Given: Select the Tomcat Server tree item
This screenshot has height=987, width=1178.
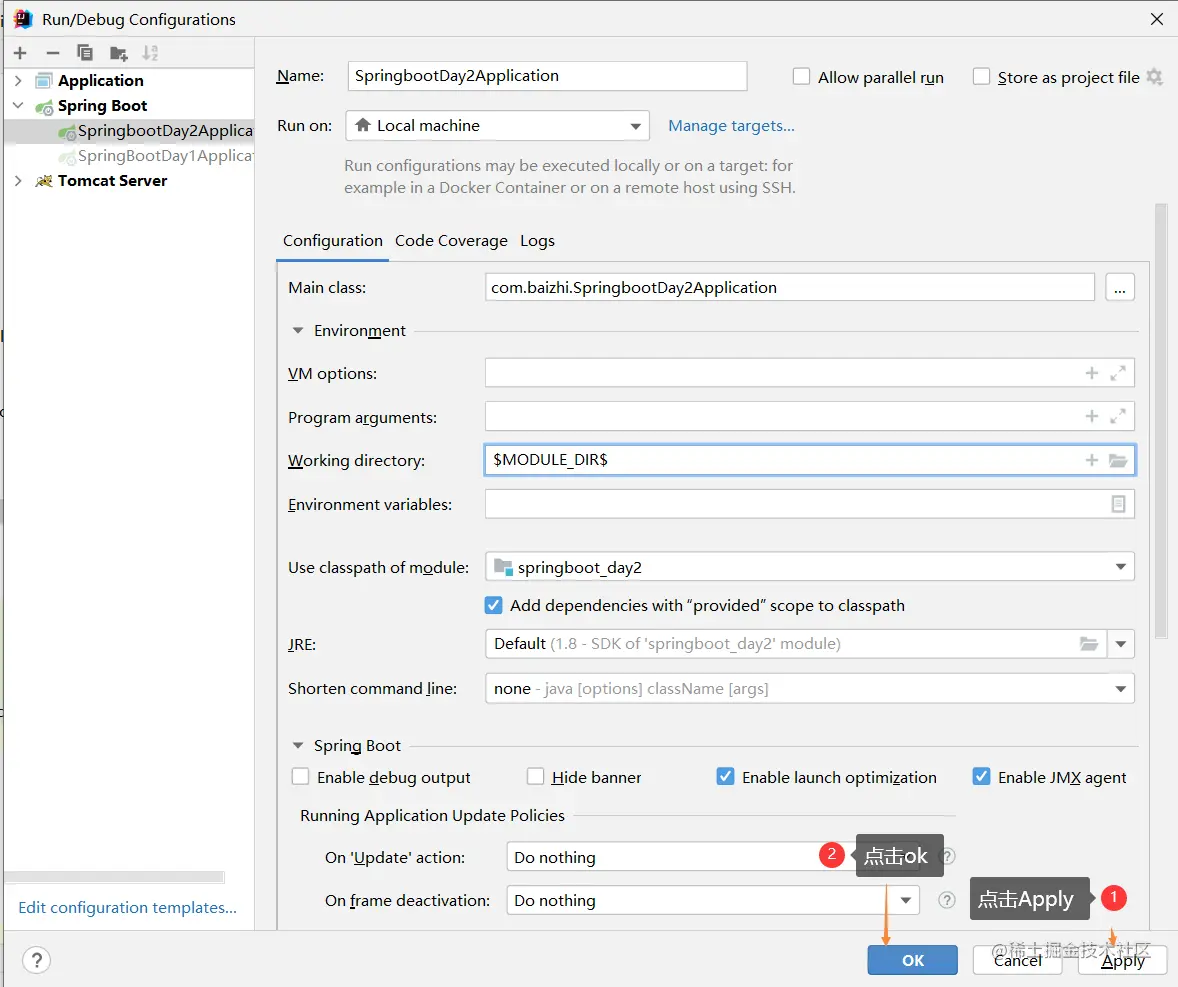Looking at the screenshot, I should pyautogui.click(x=112, y=180).
